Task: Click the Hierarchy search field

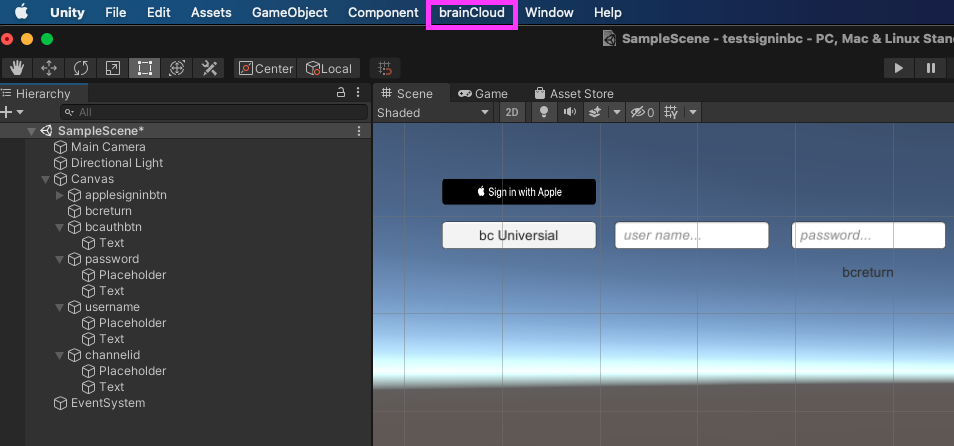Action: (214, 113)
